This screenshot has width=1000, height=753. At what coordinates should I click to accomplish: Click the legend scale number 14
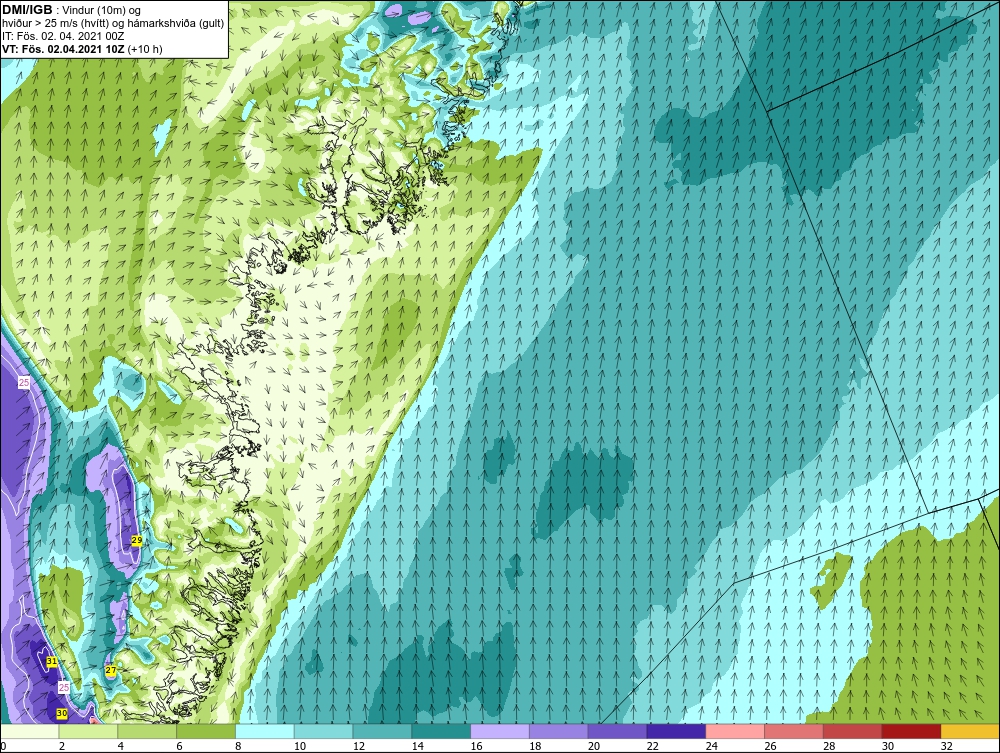417,746
